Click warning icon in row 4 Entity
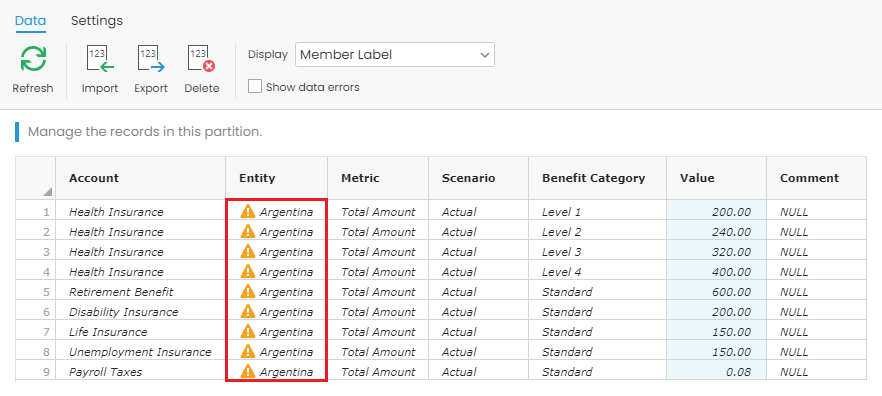 tap(248, 272)
